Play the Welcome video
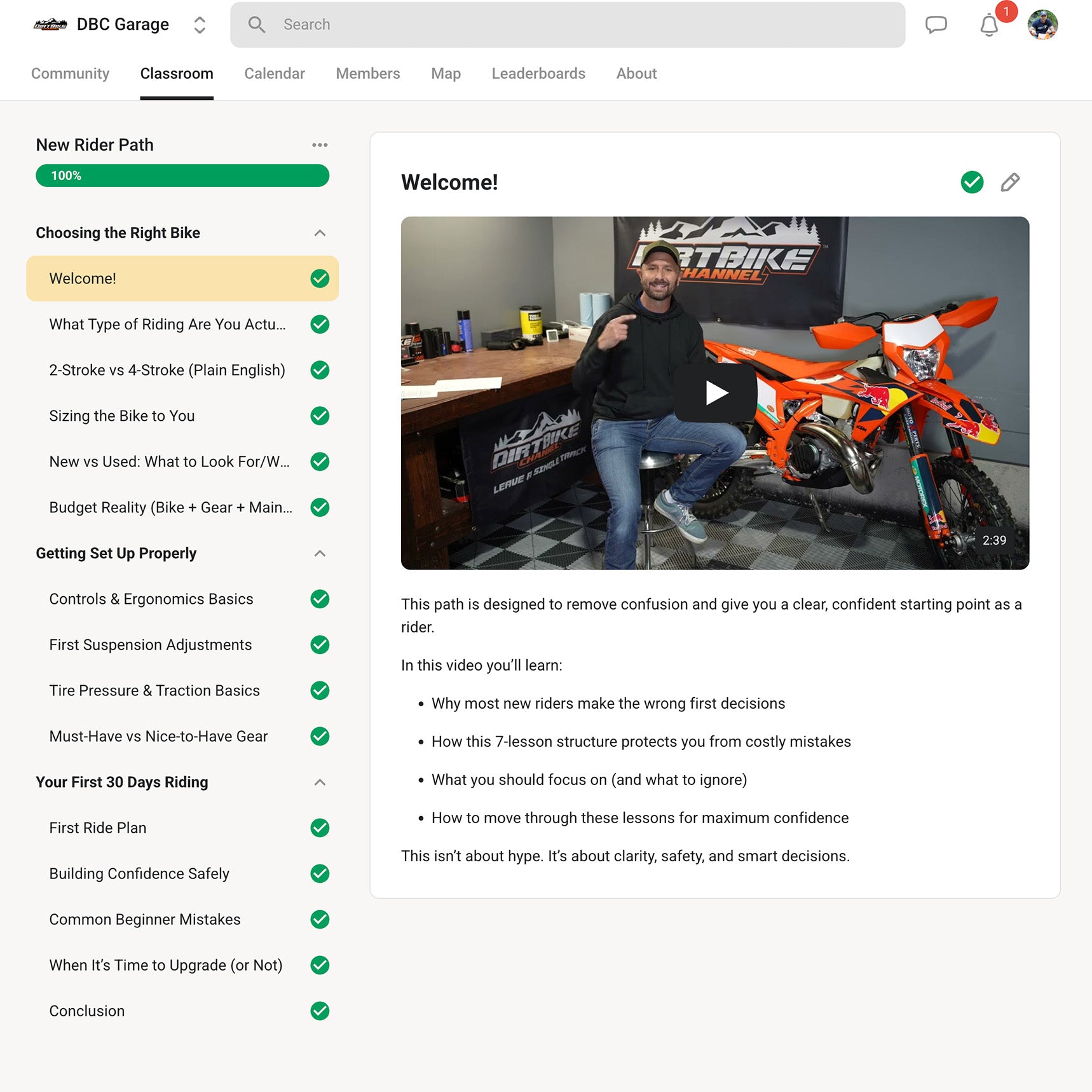 pos(715,393)
